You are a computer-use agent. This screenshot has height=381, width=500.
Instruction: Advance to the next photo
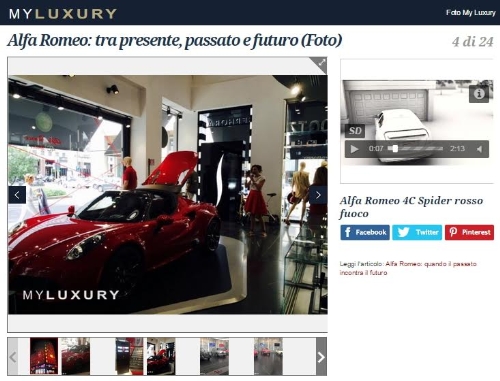318,195
